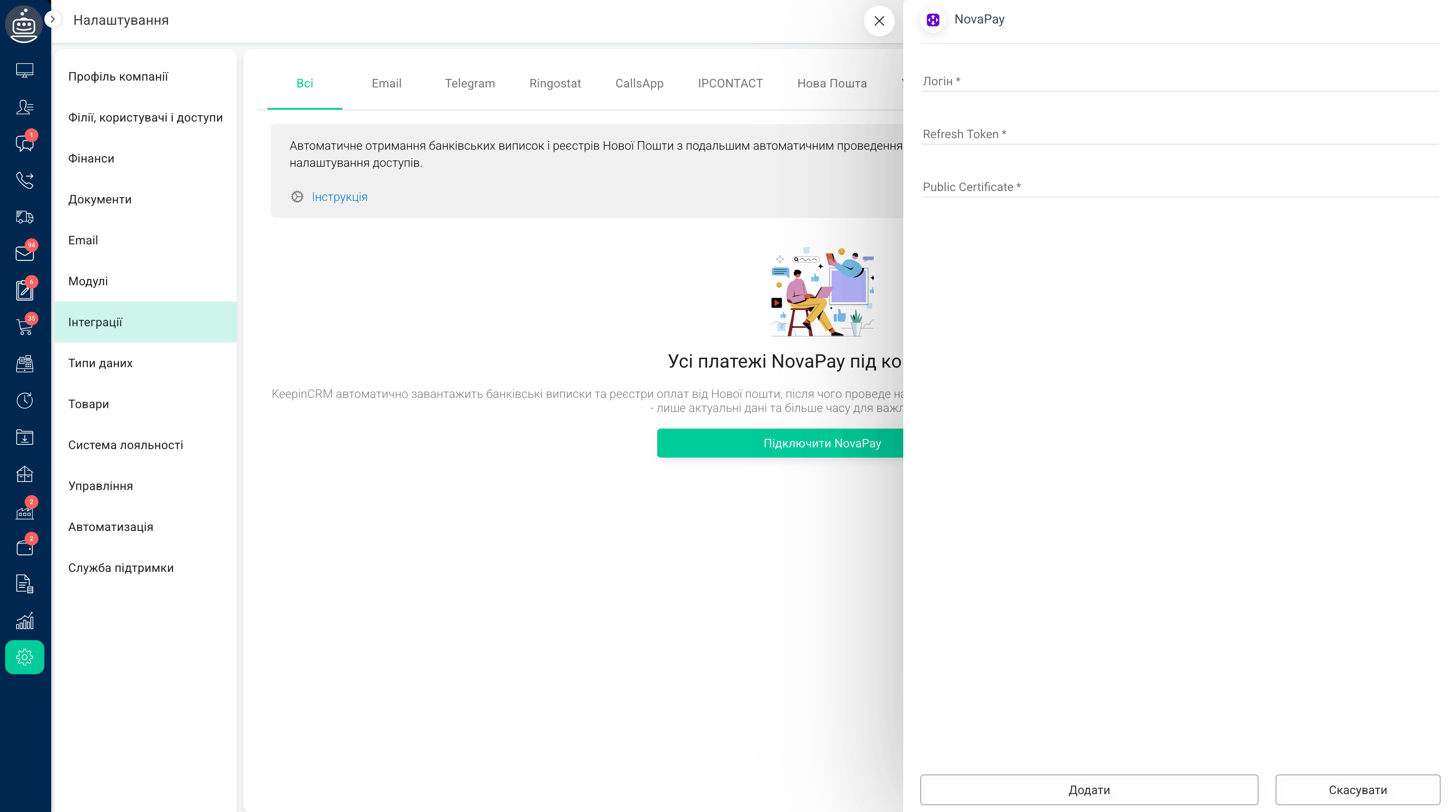Select Фінанси in settings menu
1456x812 pixels.
(x=146, y=158)
